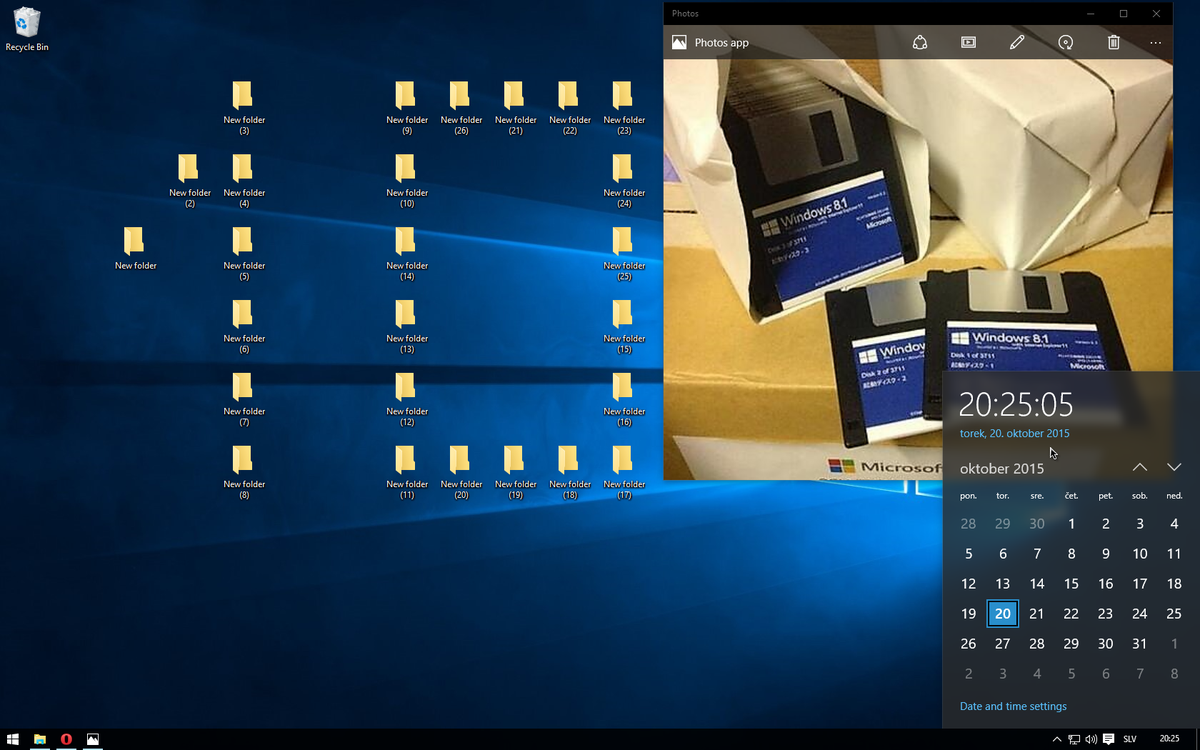1200x750 pixels.
Task: Select the New folder (2) icon
Action: coord(189,181)
